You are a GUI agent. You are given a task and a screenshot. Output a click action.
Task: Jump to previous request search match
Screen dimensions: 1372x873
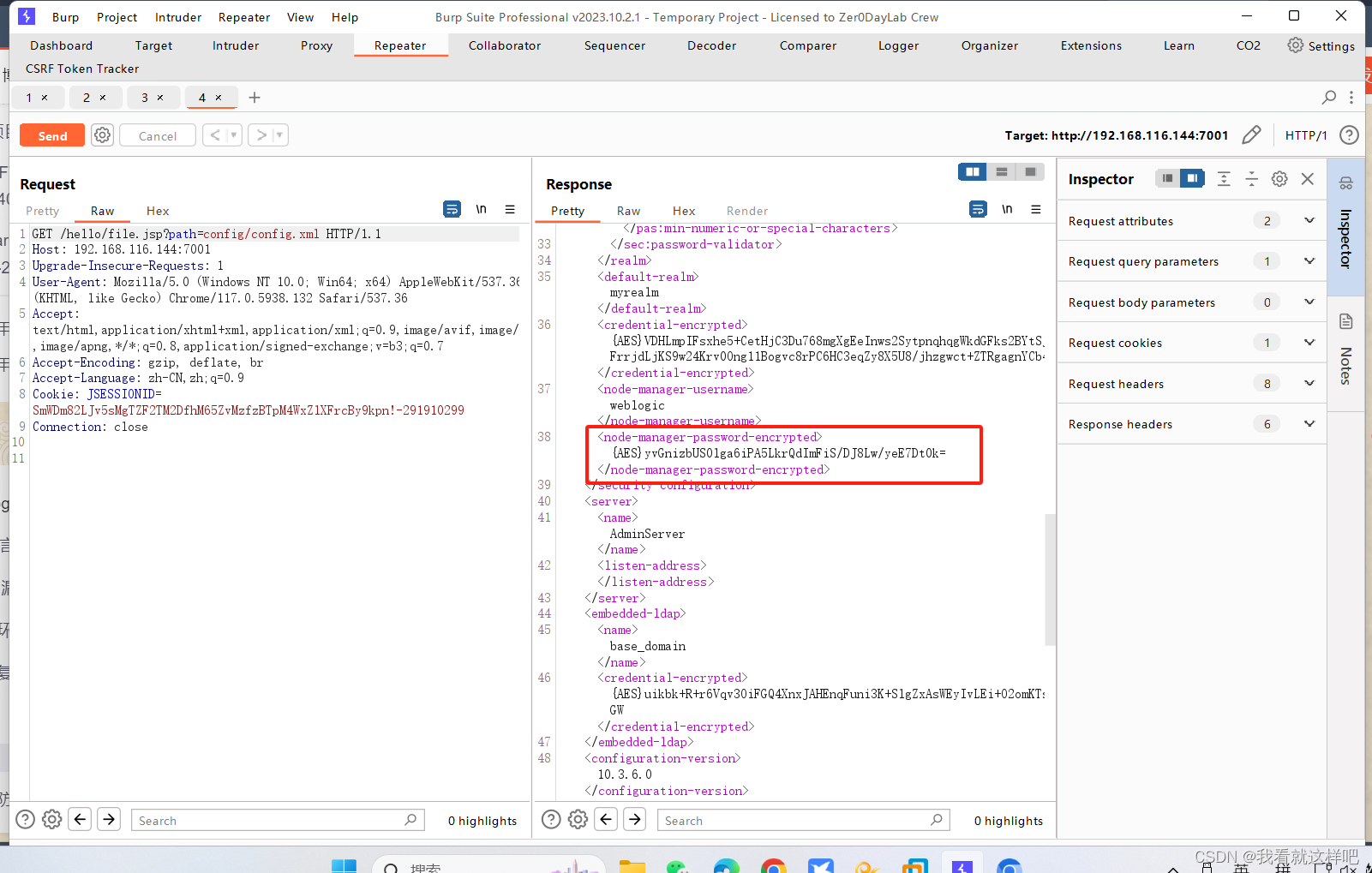[x=81, y=820]
